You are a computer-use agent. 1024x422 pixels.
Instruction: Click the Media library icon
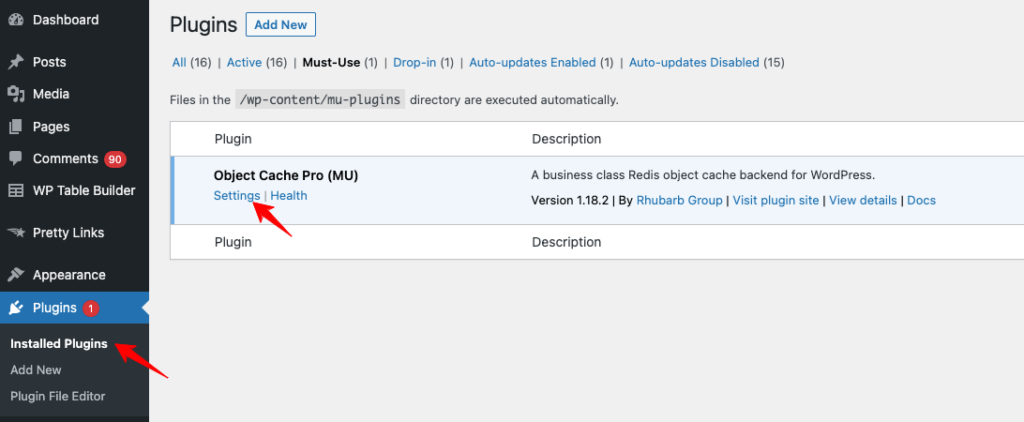[16, 94]
